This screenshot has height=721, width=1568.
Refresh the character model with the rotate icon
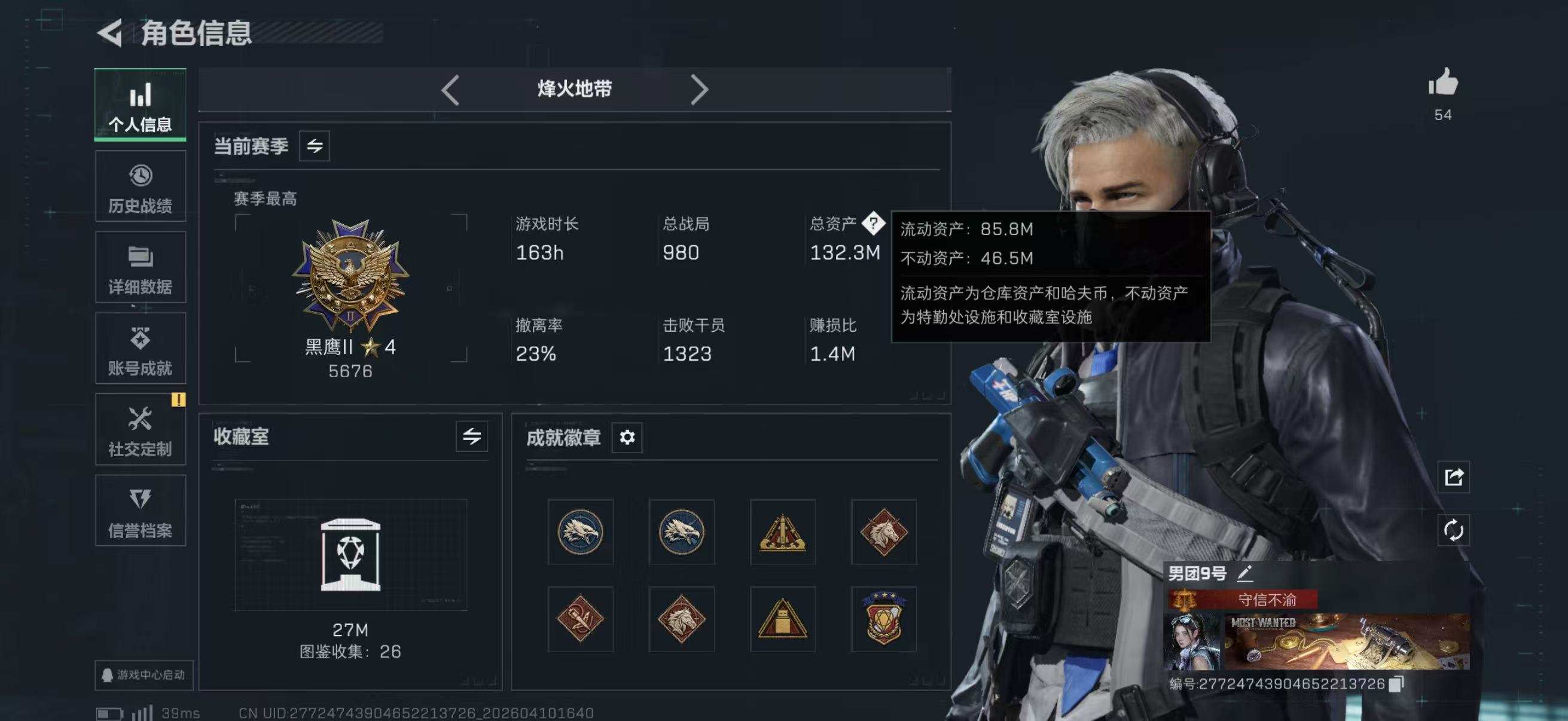coord(1454,530)
